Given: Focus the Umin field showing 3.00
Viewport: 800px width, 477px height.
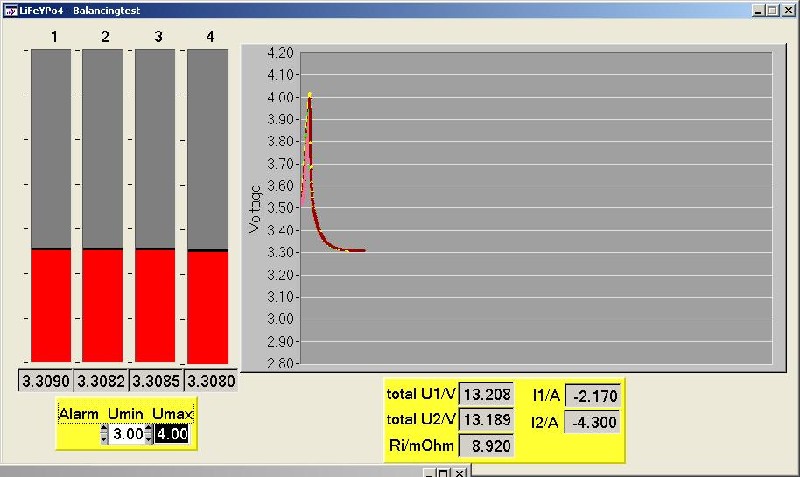Looking at the screenshot, I should pos(127,434).
